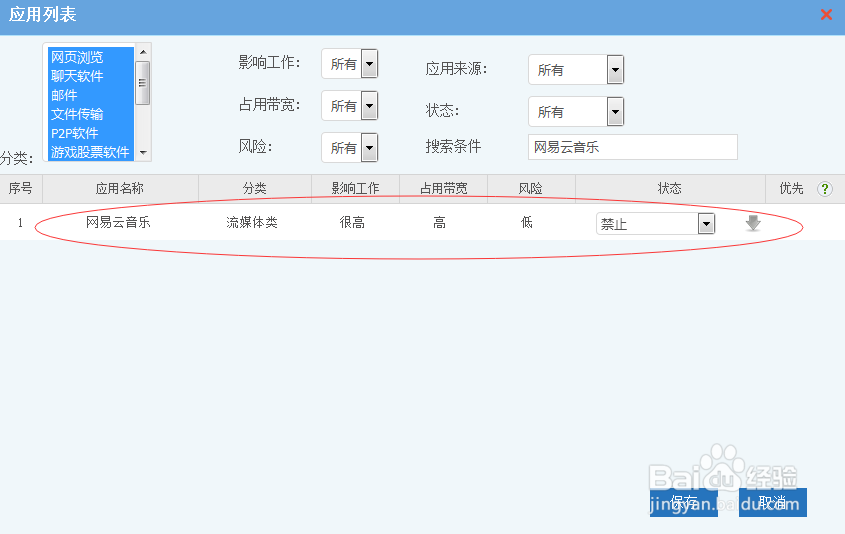The image size is (845, 534).
Task: Click the 序号 column header
Action: (21, 189)
